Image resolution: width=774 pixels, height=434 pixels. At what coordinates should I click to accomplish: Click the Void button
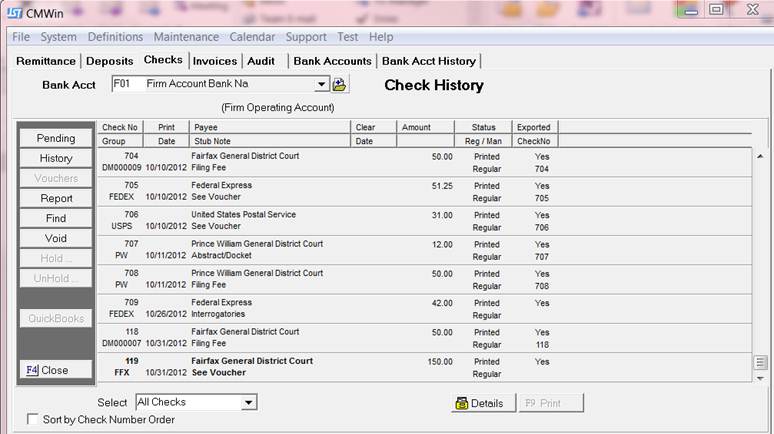tap(56, 238)
